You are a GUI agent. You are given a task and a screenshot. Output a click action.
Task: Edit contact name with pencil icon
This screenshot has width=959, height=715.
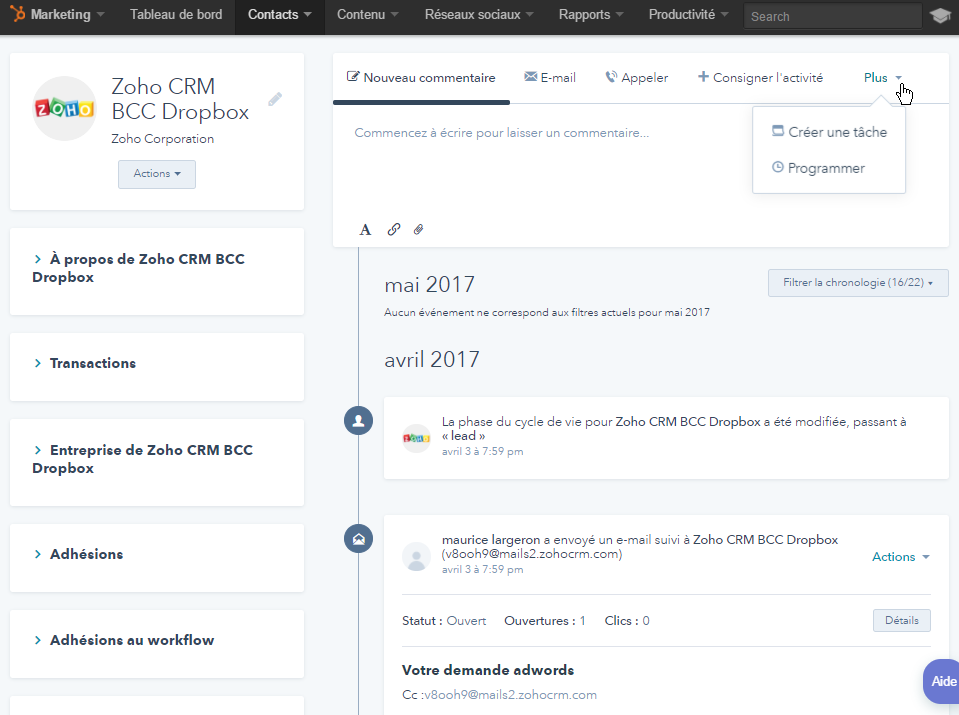coord(275,99)
